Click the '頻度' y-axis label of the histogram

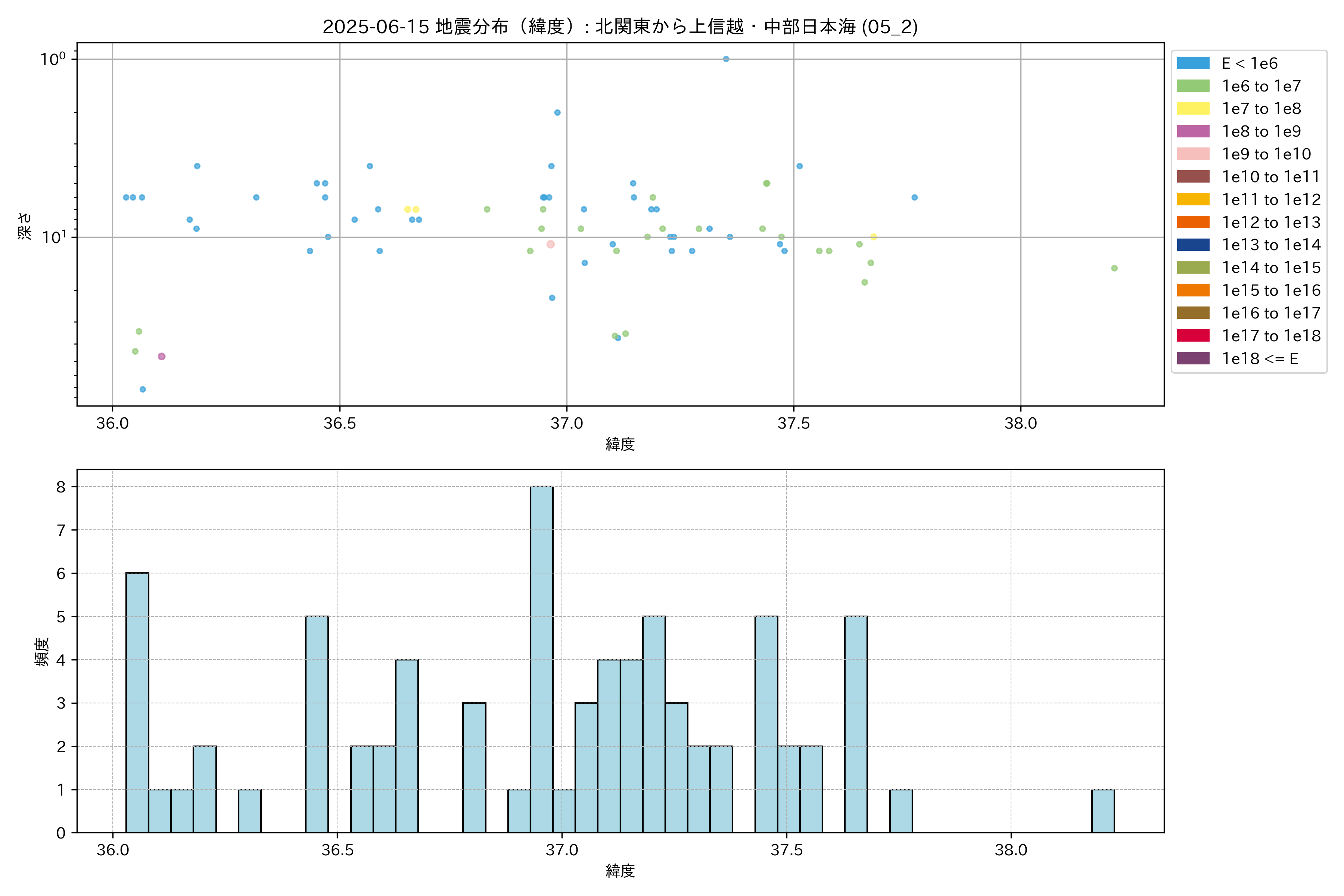42,652
